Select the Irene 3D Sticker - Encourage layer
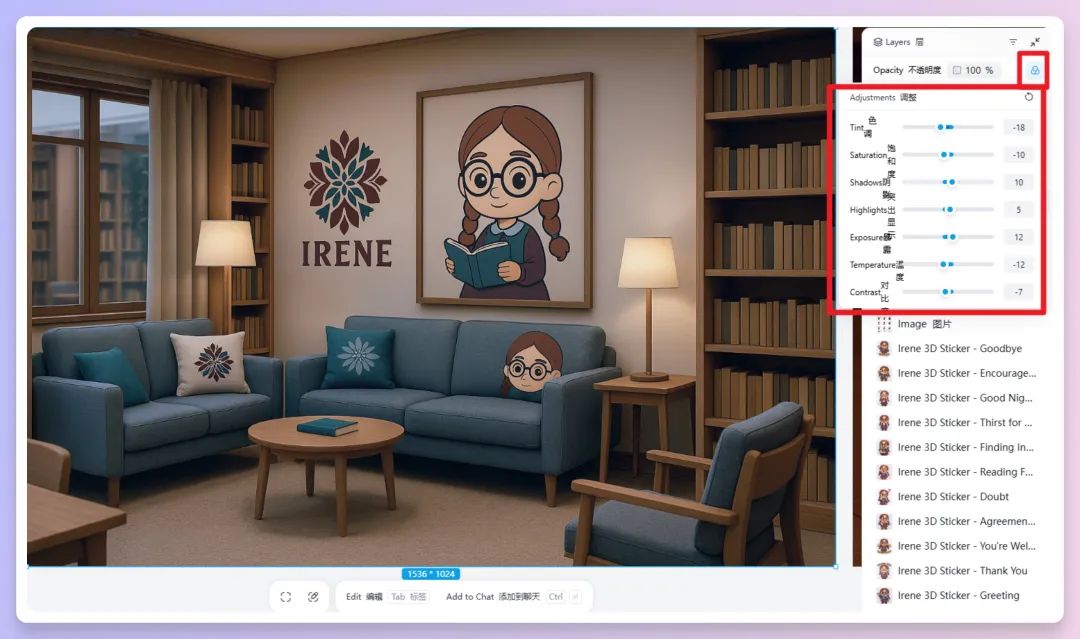Viewport: 1080px width, 639px height. click(x=956, y=373)
